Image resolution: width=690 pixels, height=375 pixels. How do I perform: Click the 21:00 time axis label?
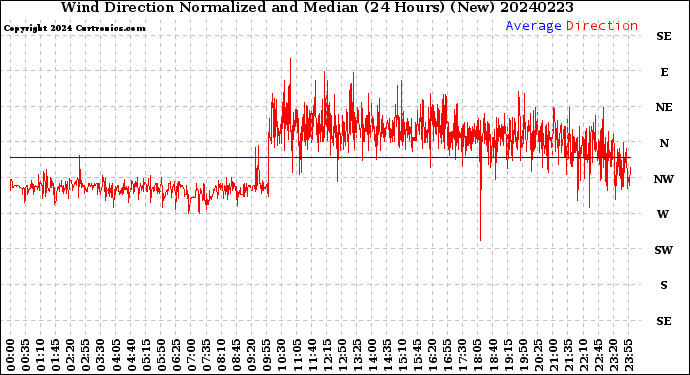553,355
